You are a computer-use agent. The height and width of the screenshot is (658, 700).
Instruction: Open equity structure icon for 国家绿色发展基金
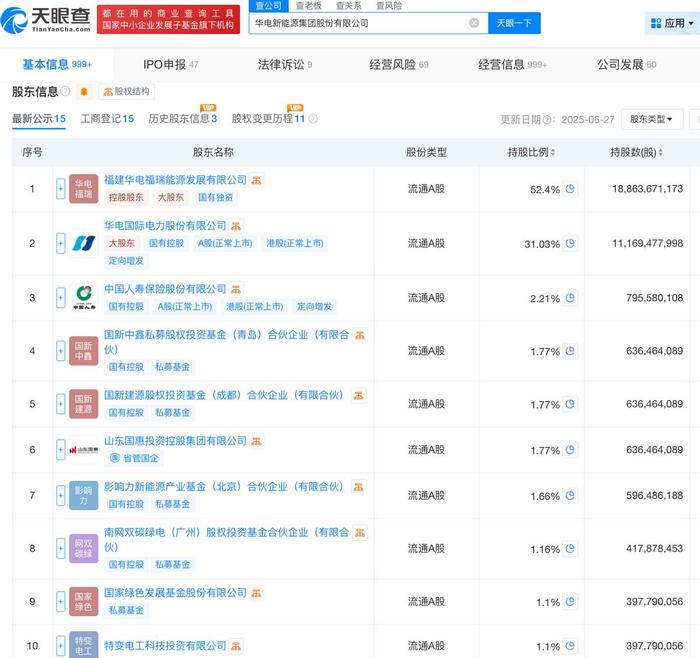coord(256,593)
